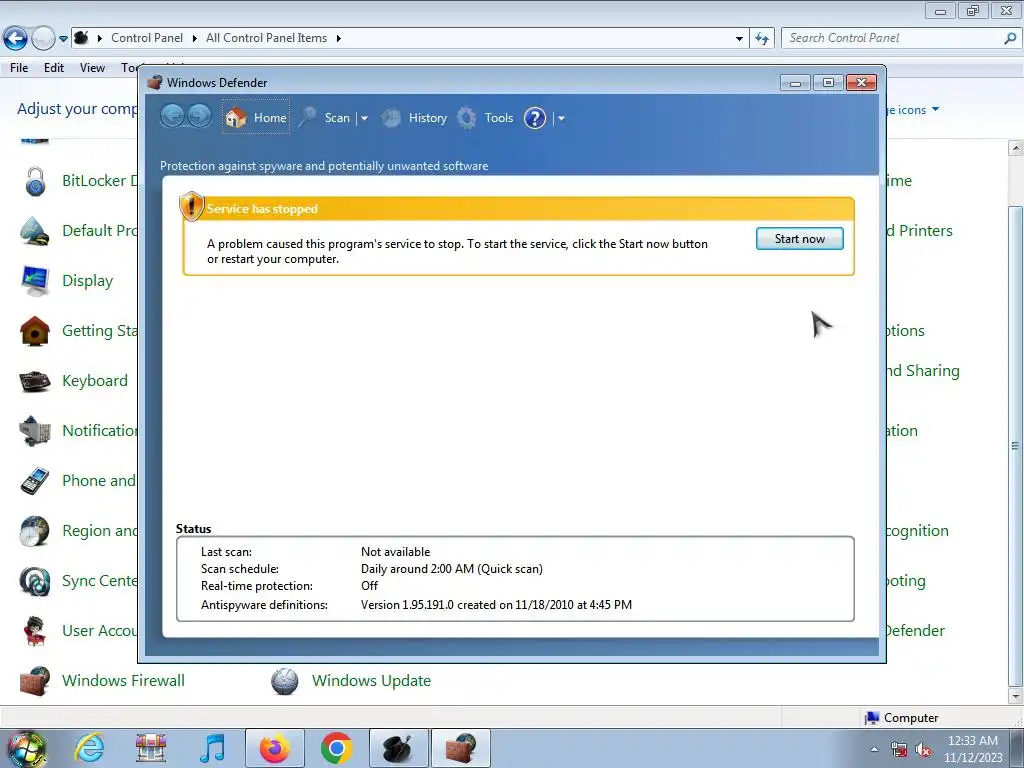
Task: Click the Defender forward arrow button
Action: click(199, 117)
